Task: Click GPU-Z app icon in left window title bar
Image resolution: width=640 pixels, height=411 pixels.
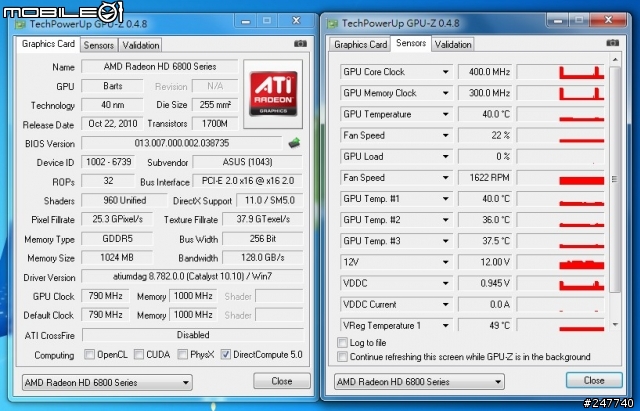Action: 20,24
